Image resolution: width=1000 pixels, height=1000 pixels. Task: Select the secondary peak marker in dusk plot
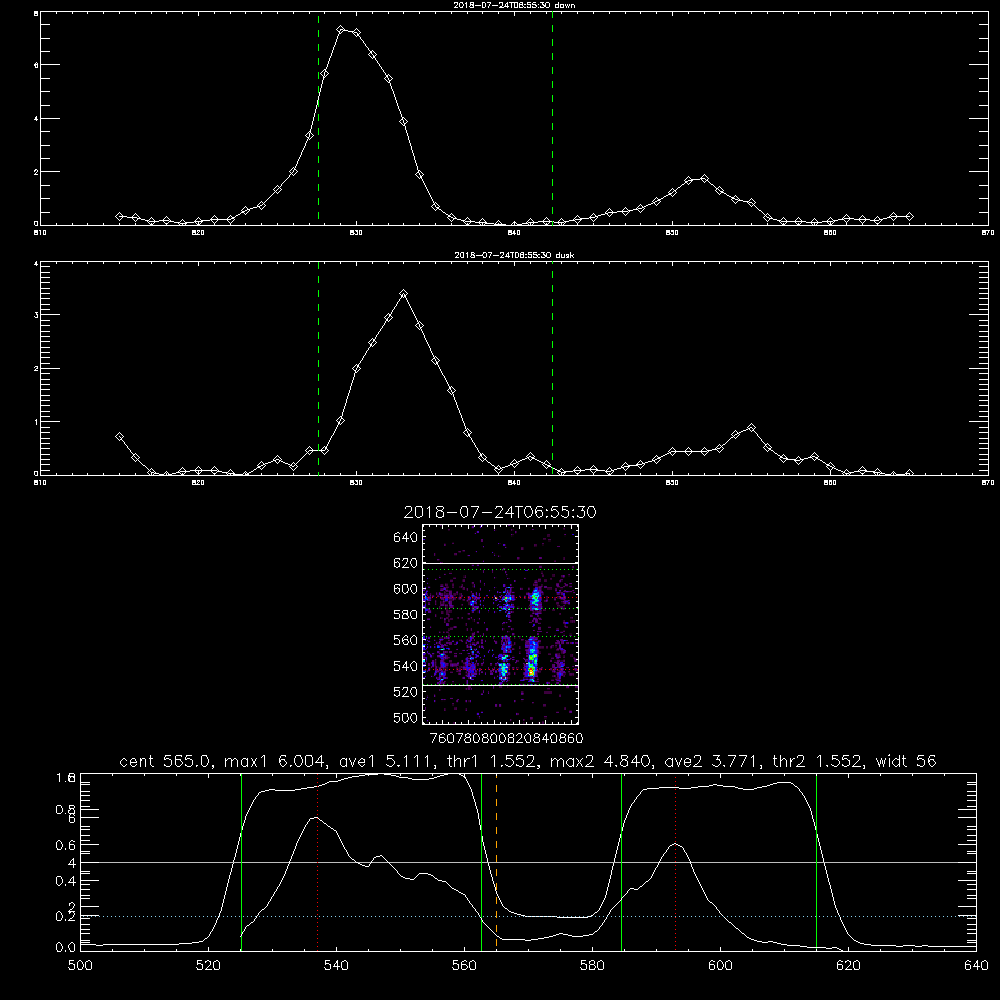pos(751,427)
